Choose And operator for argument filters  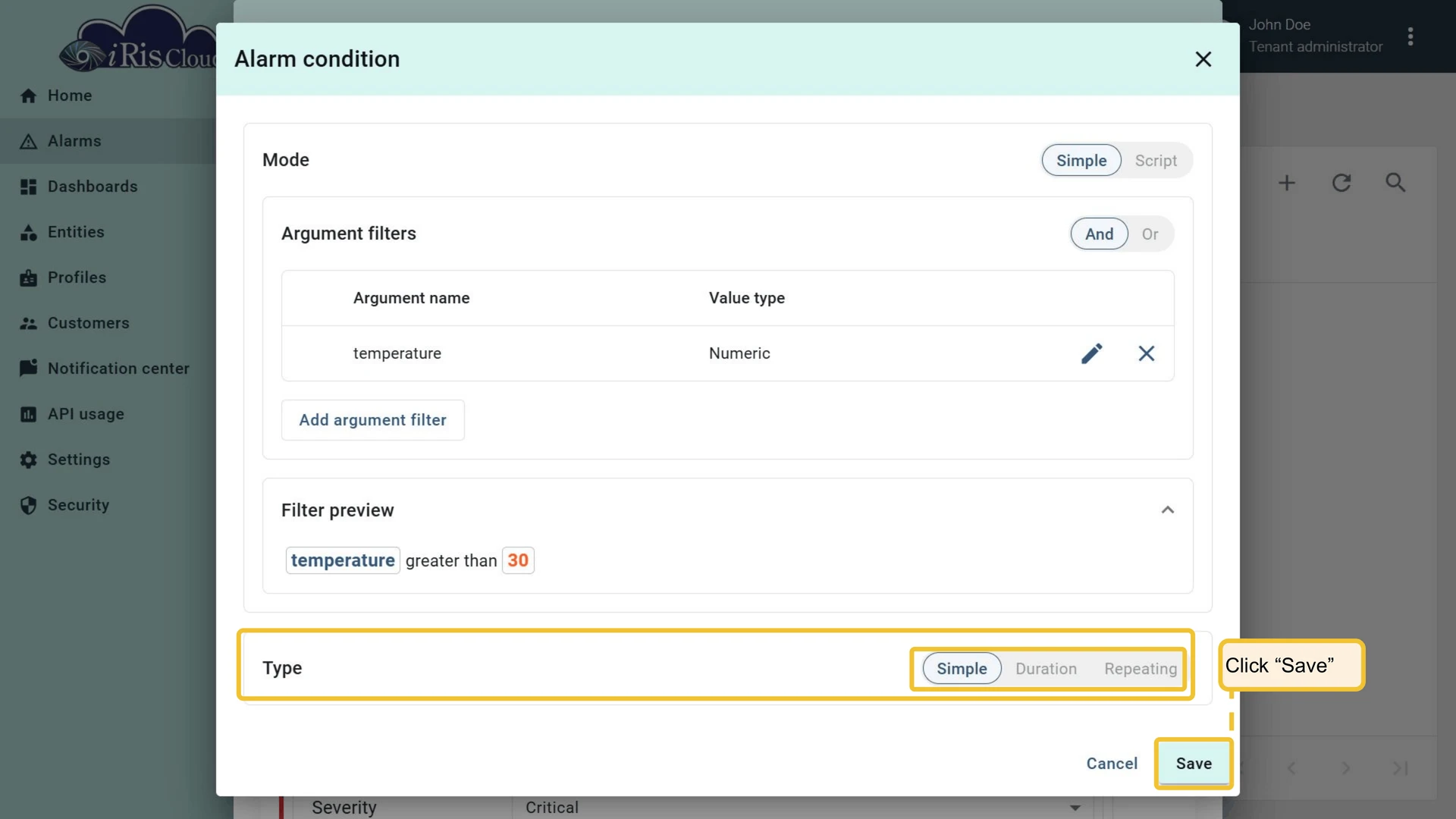coord(1099,234)
